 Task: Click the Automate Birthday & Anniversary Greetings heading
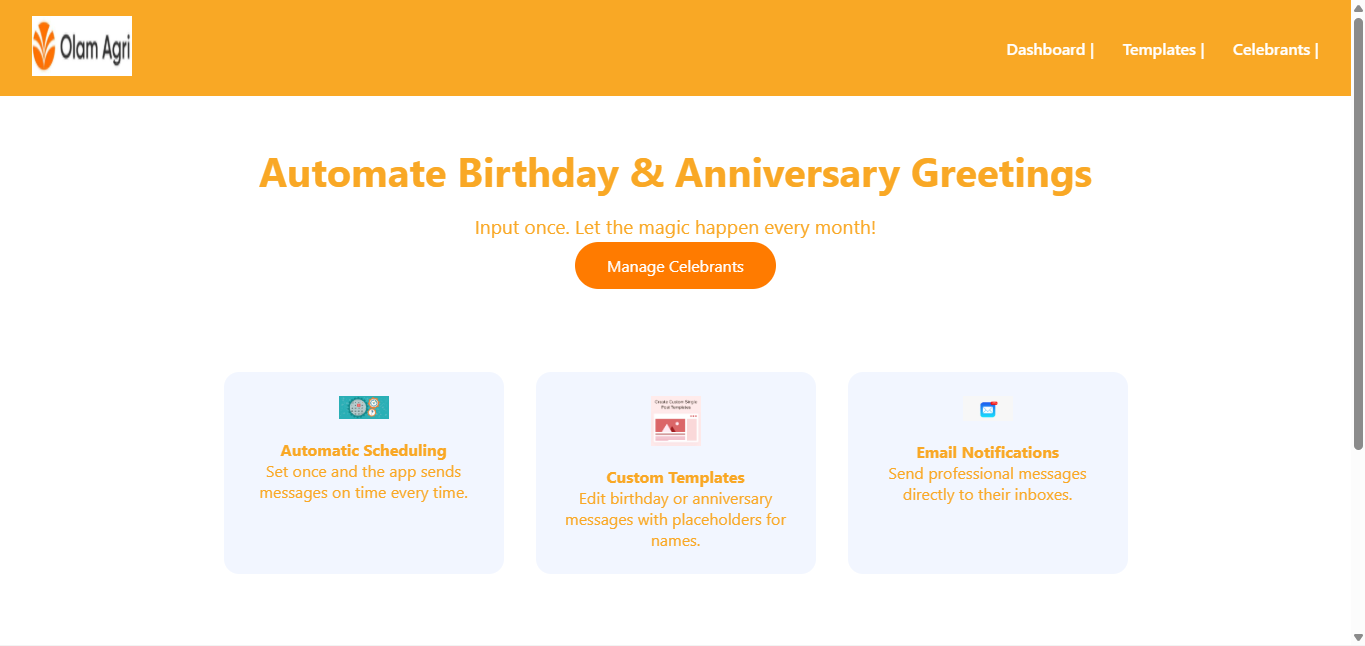(x=676, y=174)
